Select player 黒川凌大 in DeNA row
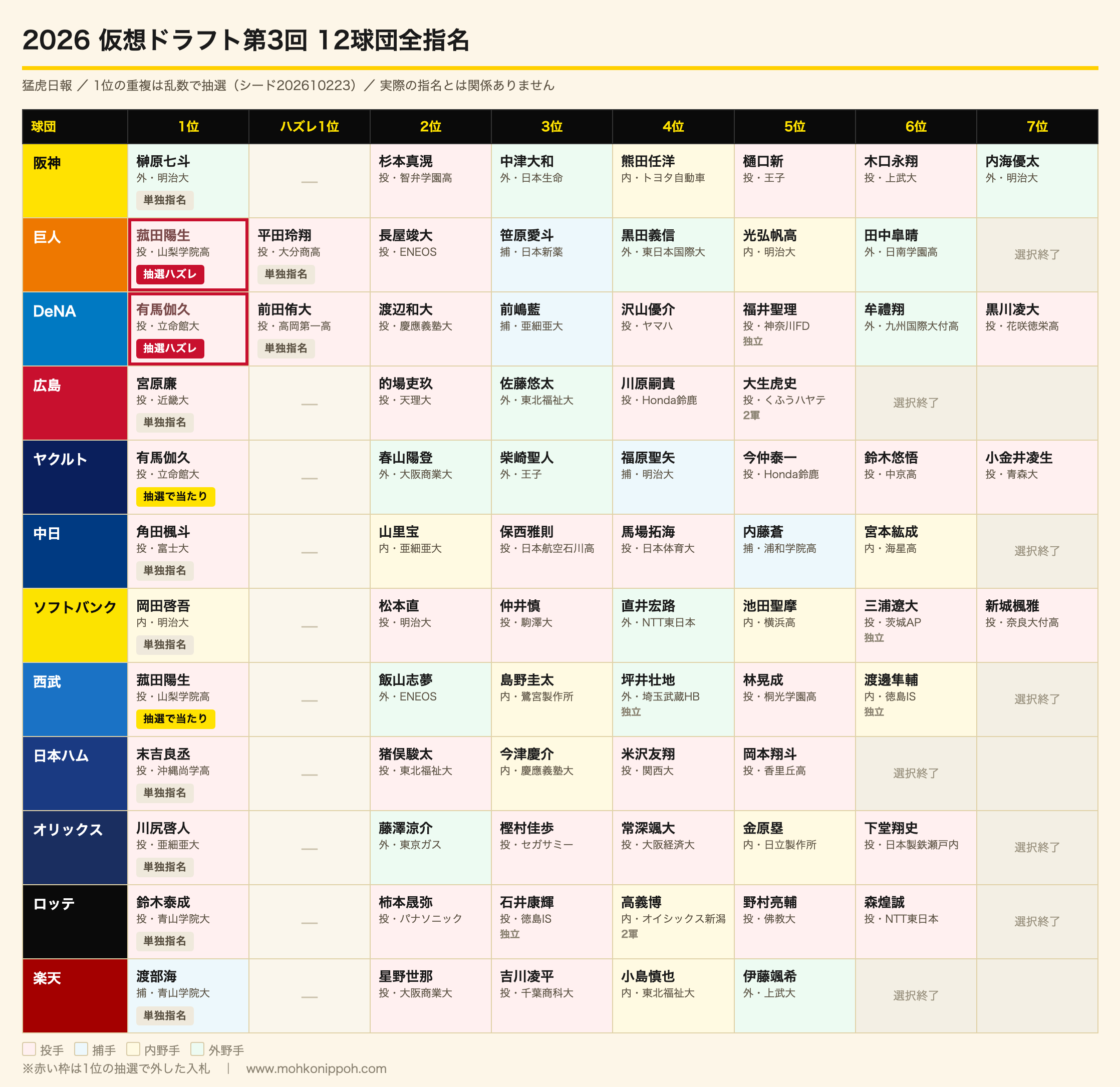Viewport: 1120px width, 1087px height. [x=1036, y=328]
